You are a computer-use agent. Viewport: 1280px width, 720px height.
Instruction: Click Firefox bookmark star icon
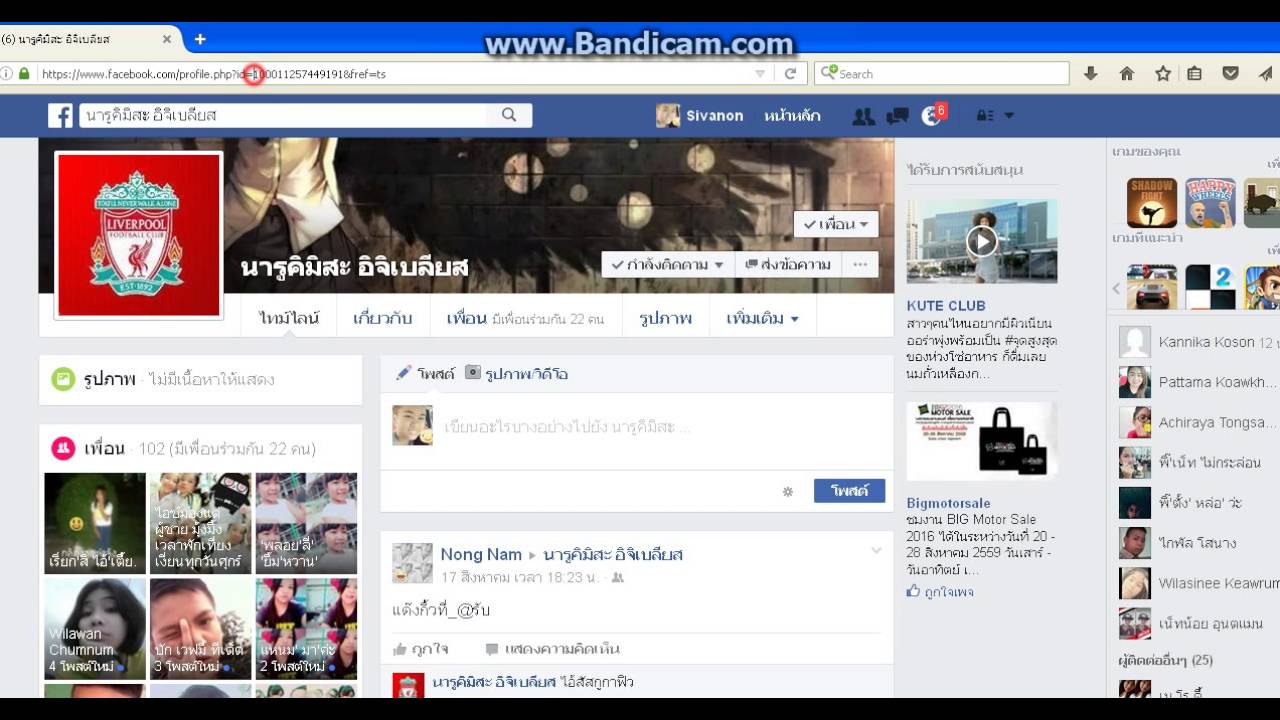(1163, 73)
